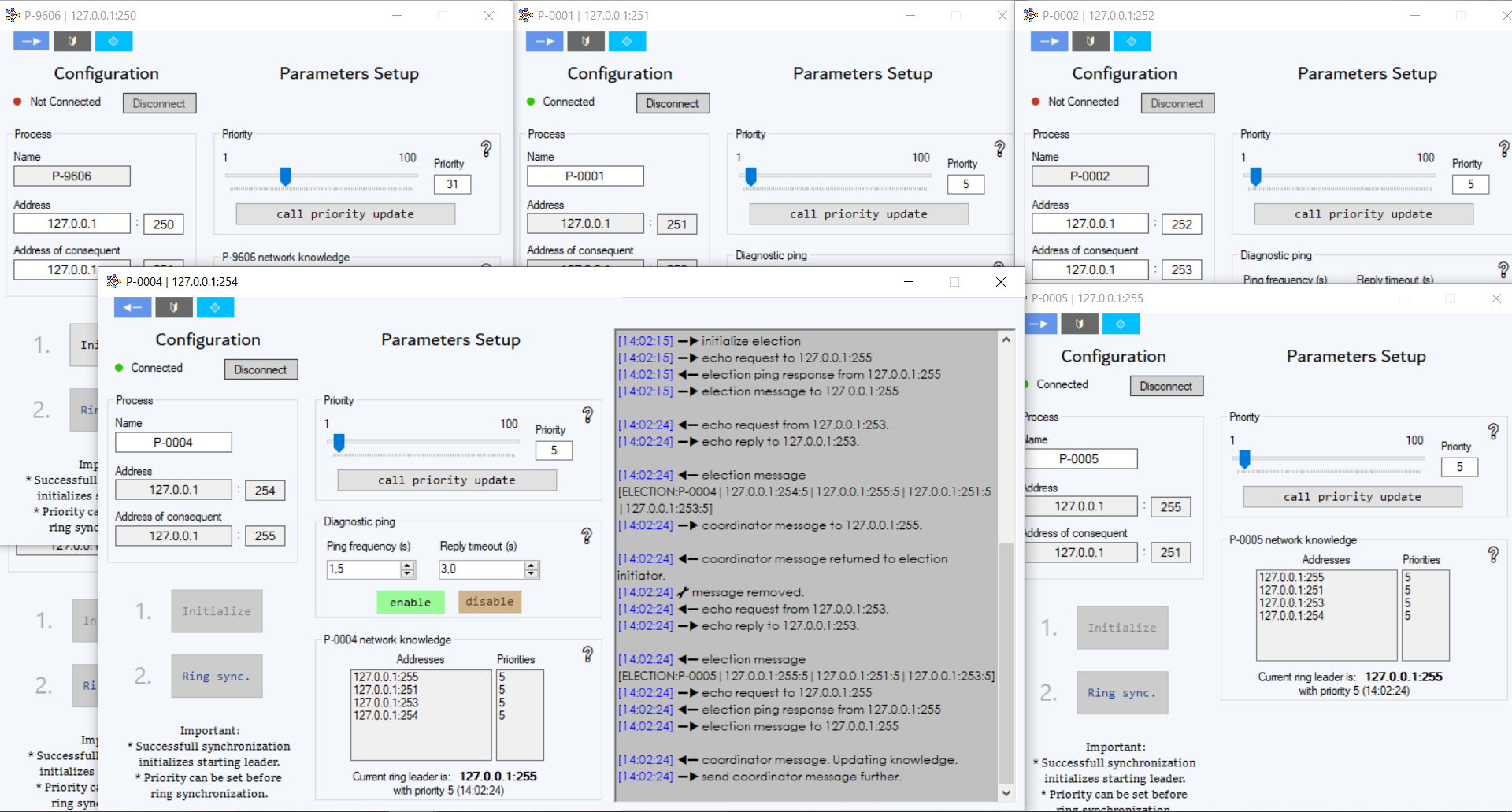The height and width of the screenshot is (812, 1512).
Task: Call priority update in P-0001 window
Action: coord(859,214)
